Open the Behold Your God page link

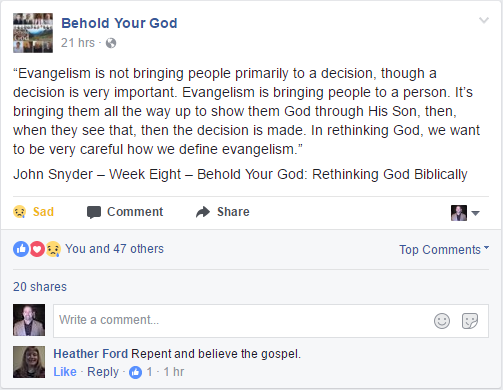point(119,23)
